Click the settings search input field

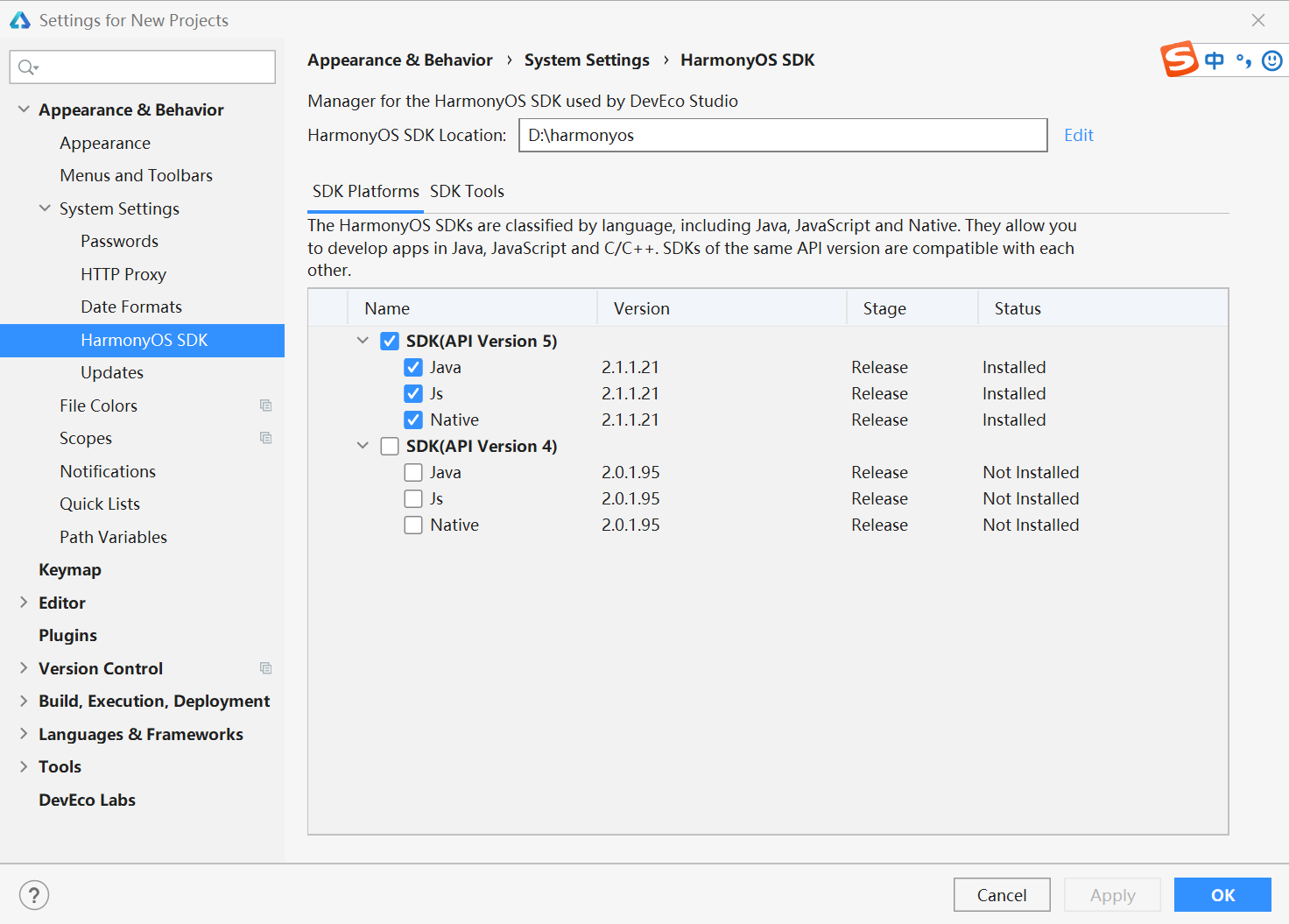pyautogui.click(x=143, y=67)
